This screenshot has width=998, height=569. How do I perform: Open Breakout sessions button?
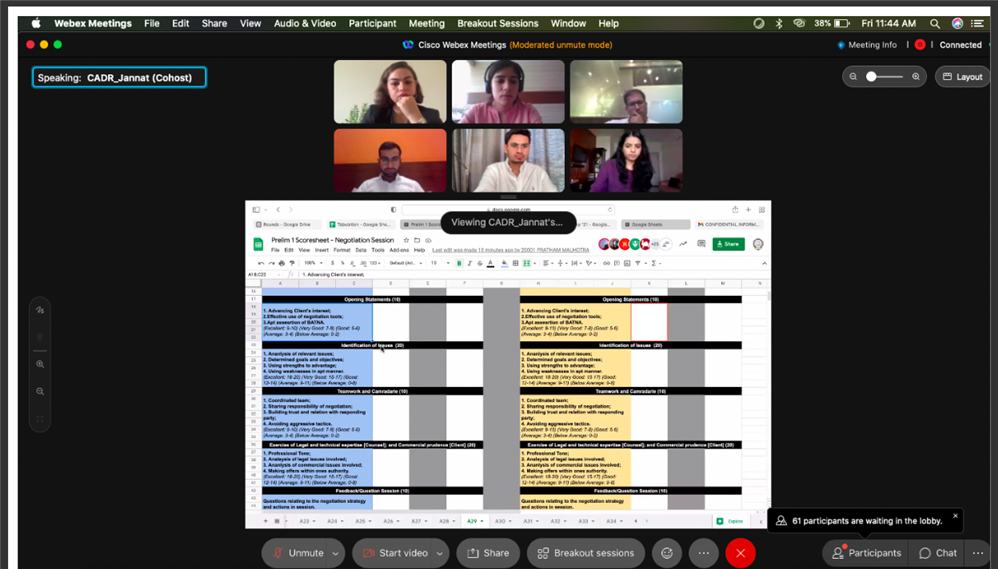[586, 553]
